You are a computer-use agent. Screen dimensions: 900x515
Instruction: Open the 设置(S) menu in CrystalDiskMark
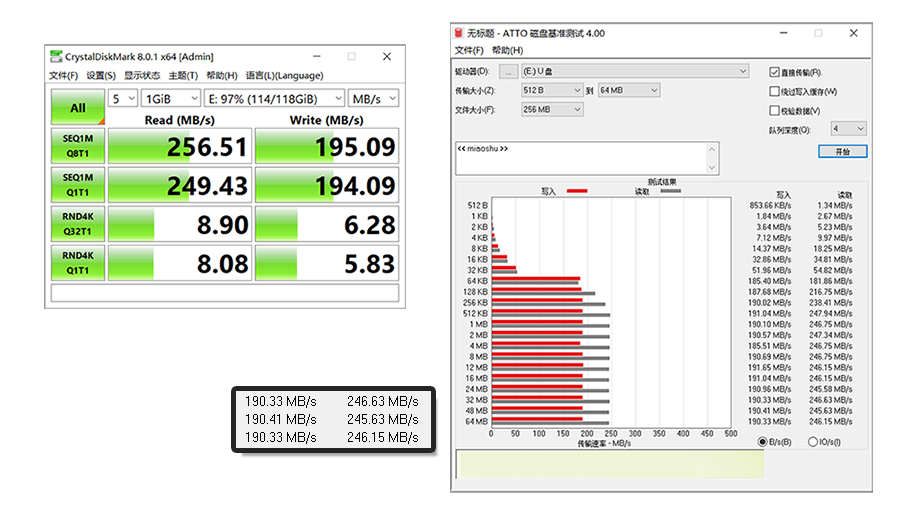pos(101,76)
